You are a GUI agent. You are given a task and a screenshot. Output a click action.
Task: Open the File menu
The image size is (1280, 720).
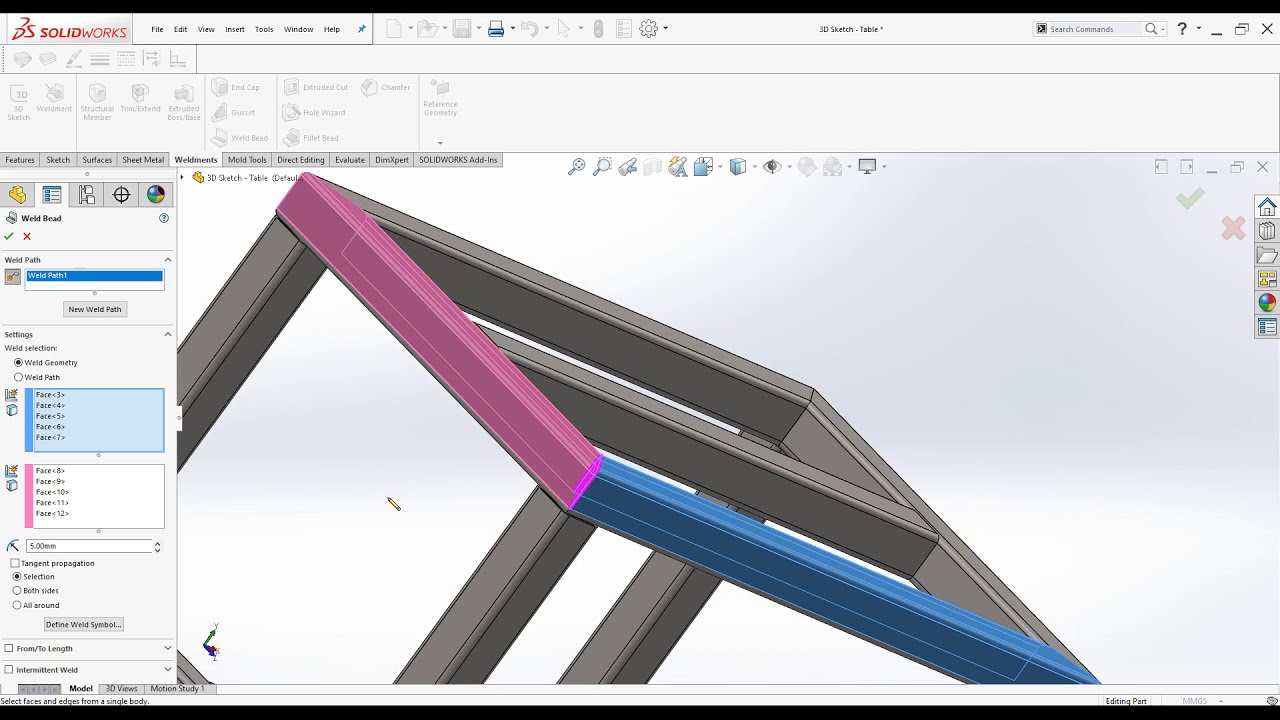pos(157,29)
